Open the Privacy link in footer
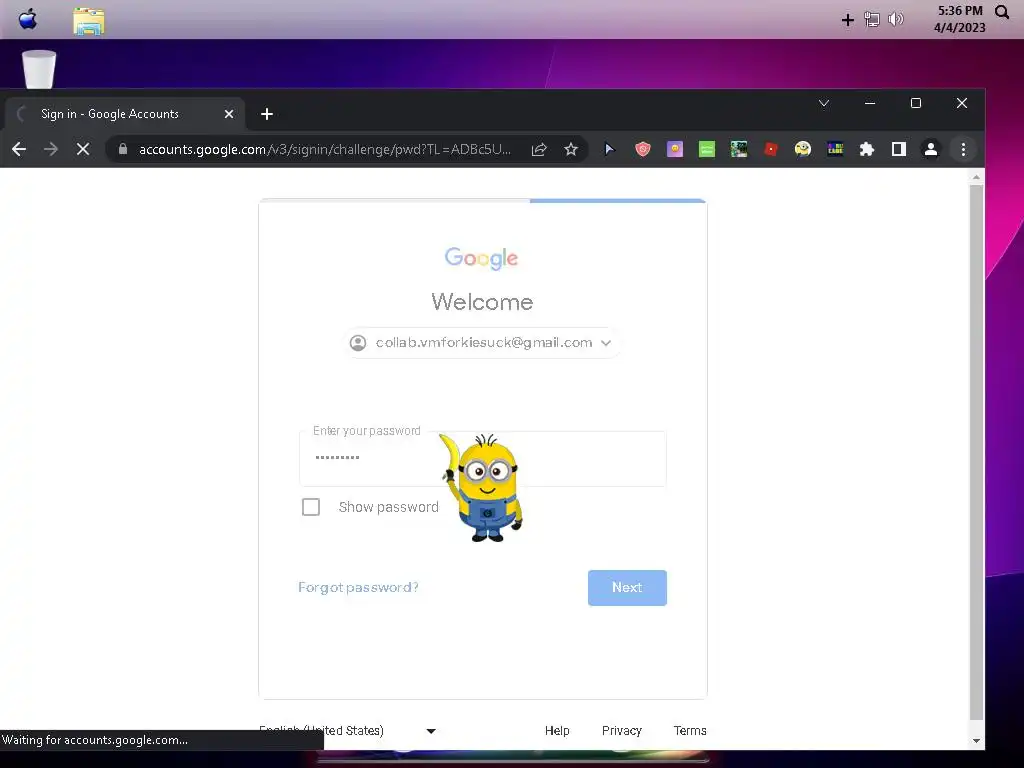Image resolution: width=1024 pixels, height=768 pixels. coord(622,731)
